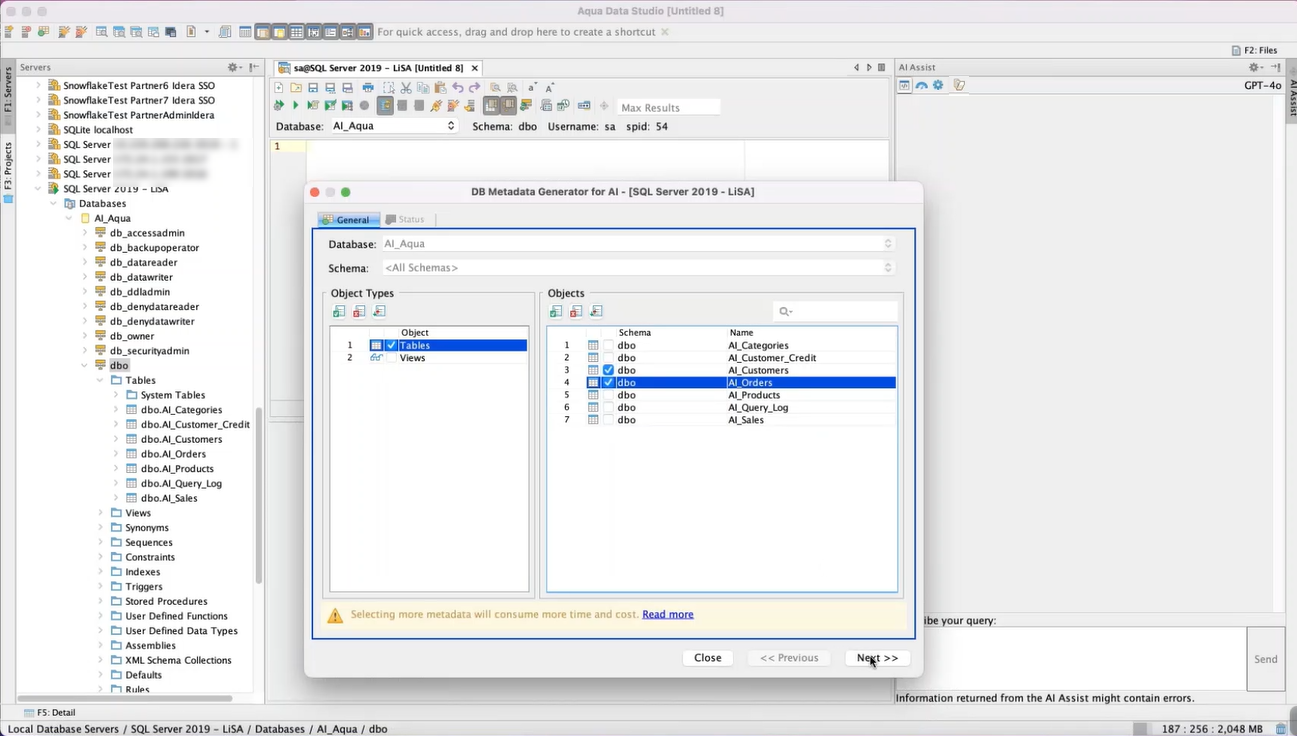Click the Undo arrow in editor toolbar
1297x736 pixels.
457,88
